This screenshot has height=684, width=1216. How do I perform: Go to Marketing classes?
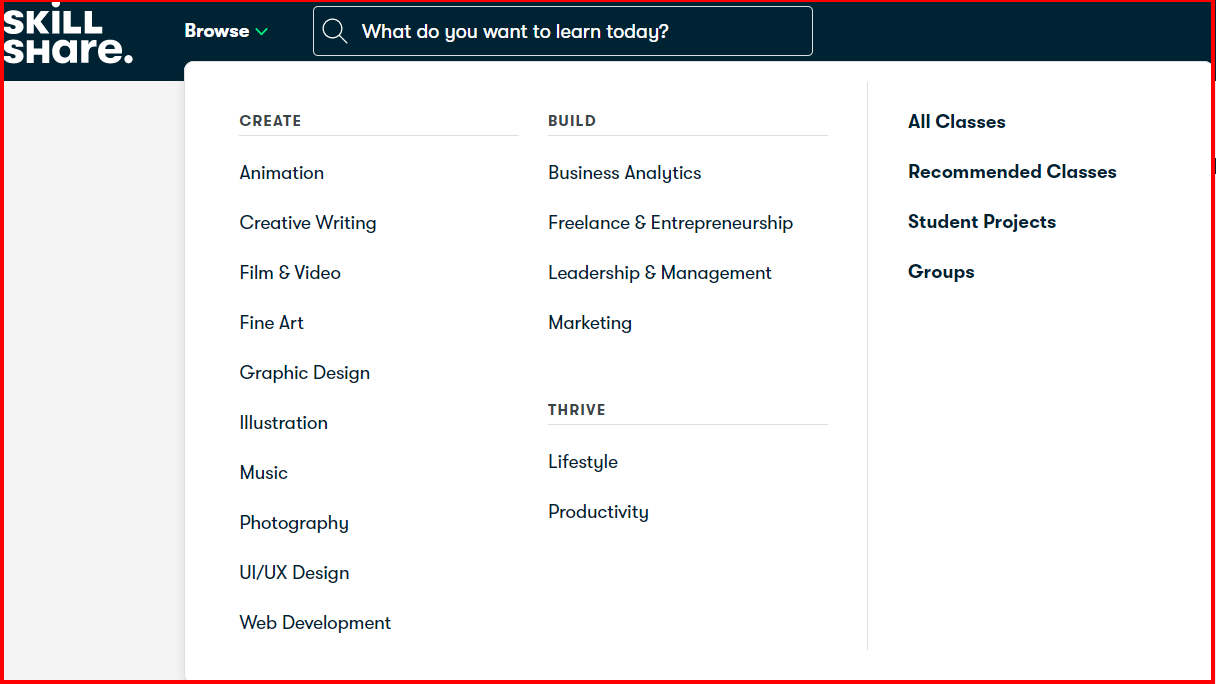[x=590, y=323]
